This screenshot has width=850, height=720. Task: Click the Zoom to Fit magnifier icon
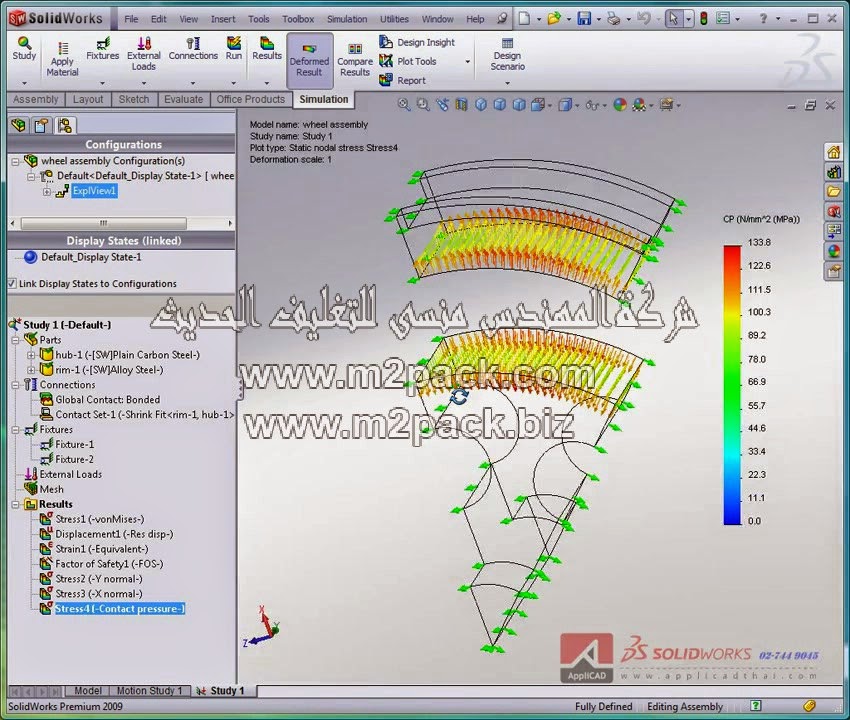click(x=403, y=105)
